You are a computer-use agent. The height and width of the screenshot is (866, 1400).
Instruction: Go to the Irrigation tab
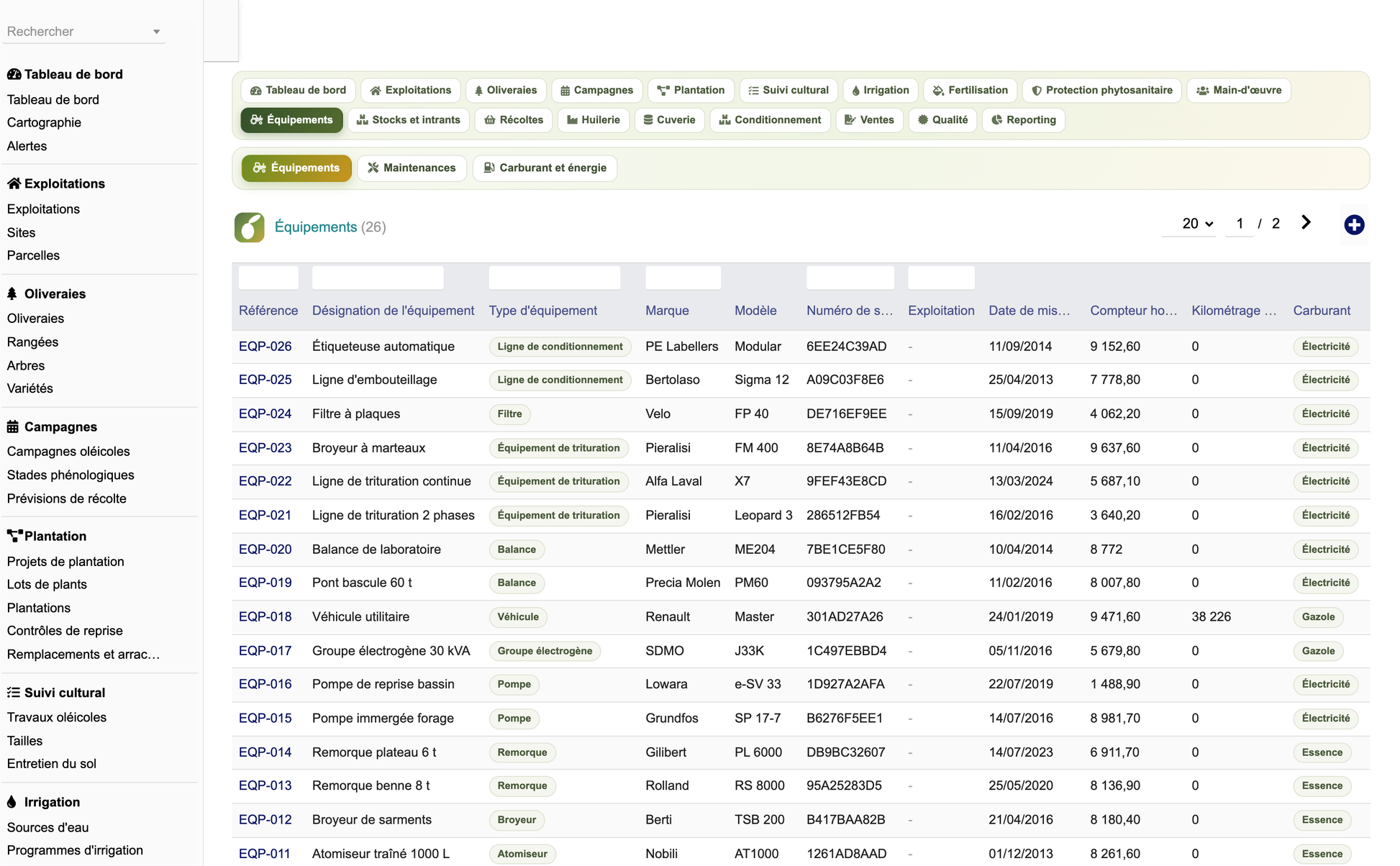coord(880,90)
